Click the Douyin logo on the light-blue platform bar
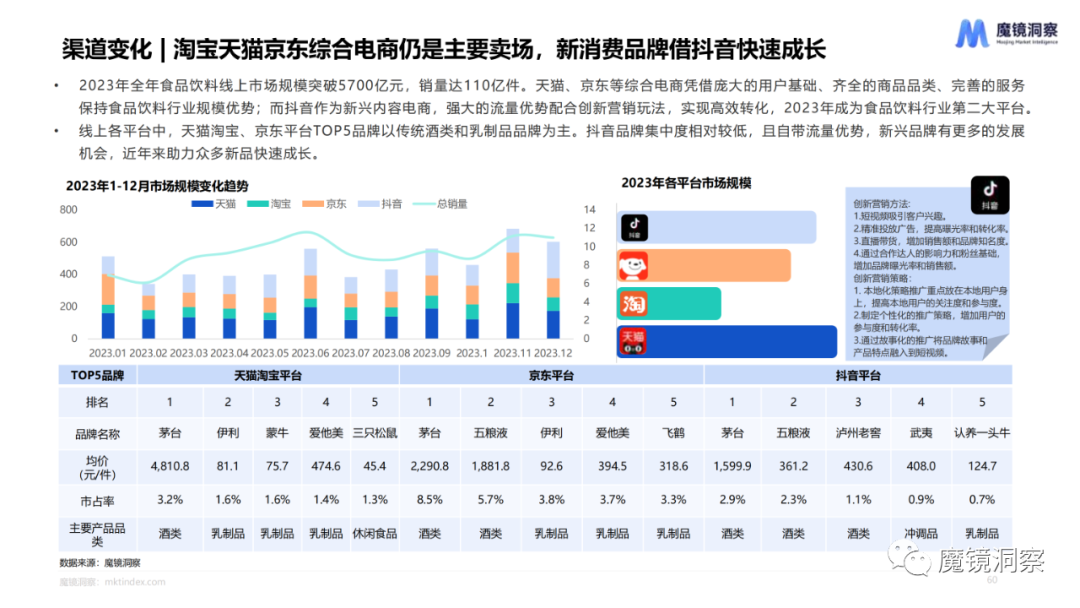This screenshot has height=608, width=1080. (634, 227)
